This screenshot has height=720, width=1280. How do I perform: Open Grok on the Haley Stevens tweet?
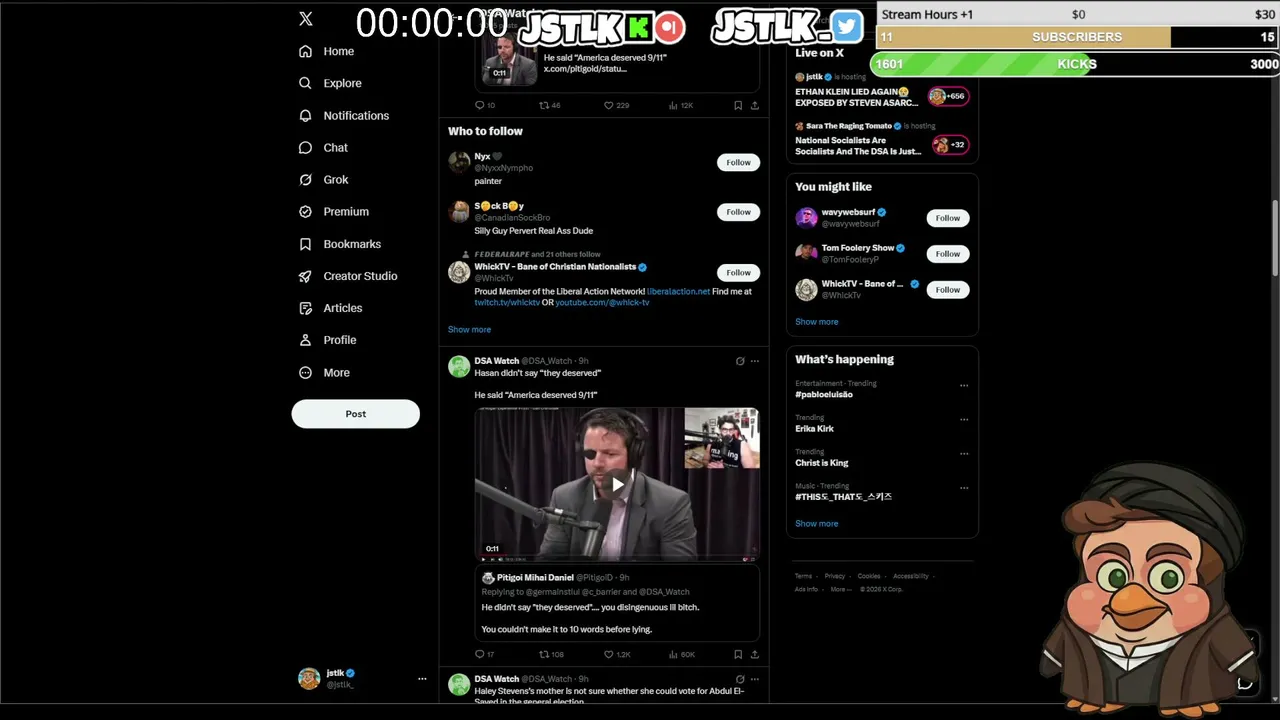point(740,679)
